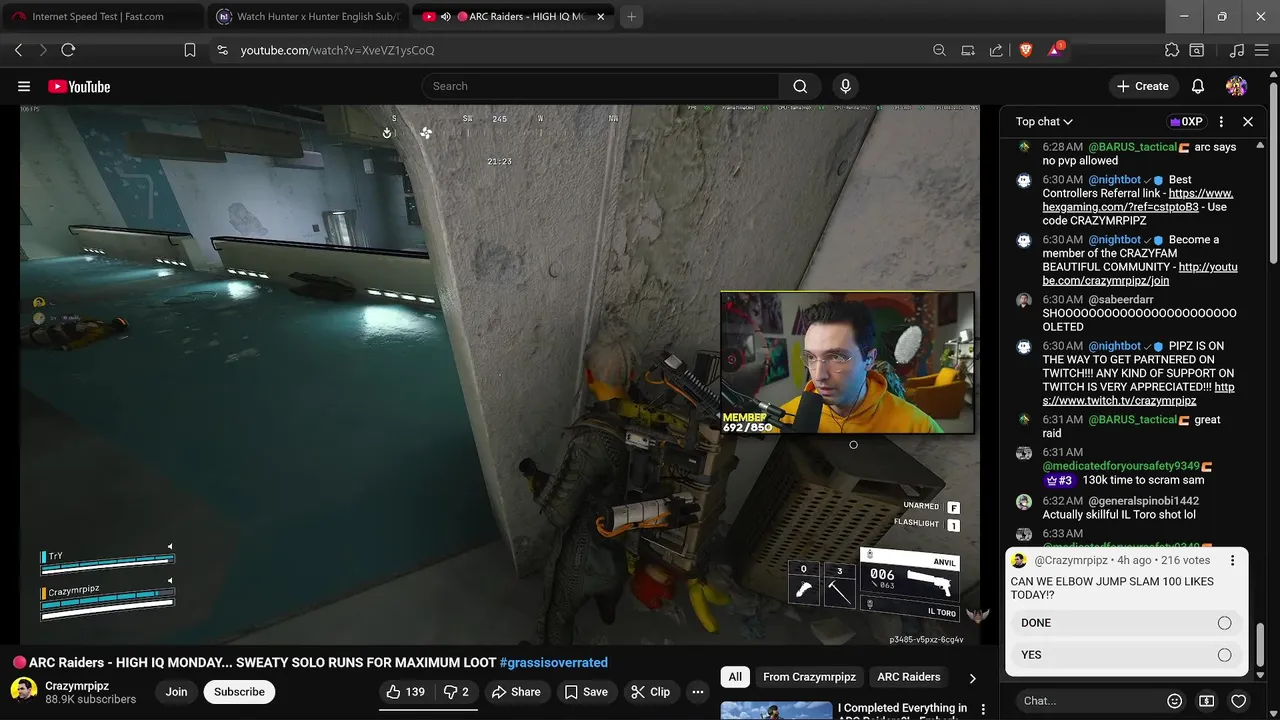The width and height of the screenshot is (1280, 720).
Task: Click the Create button
Action: 1142,87
